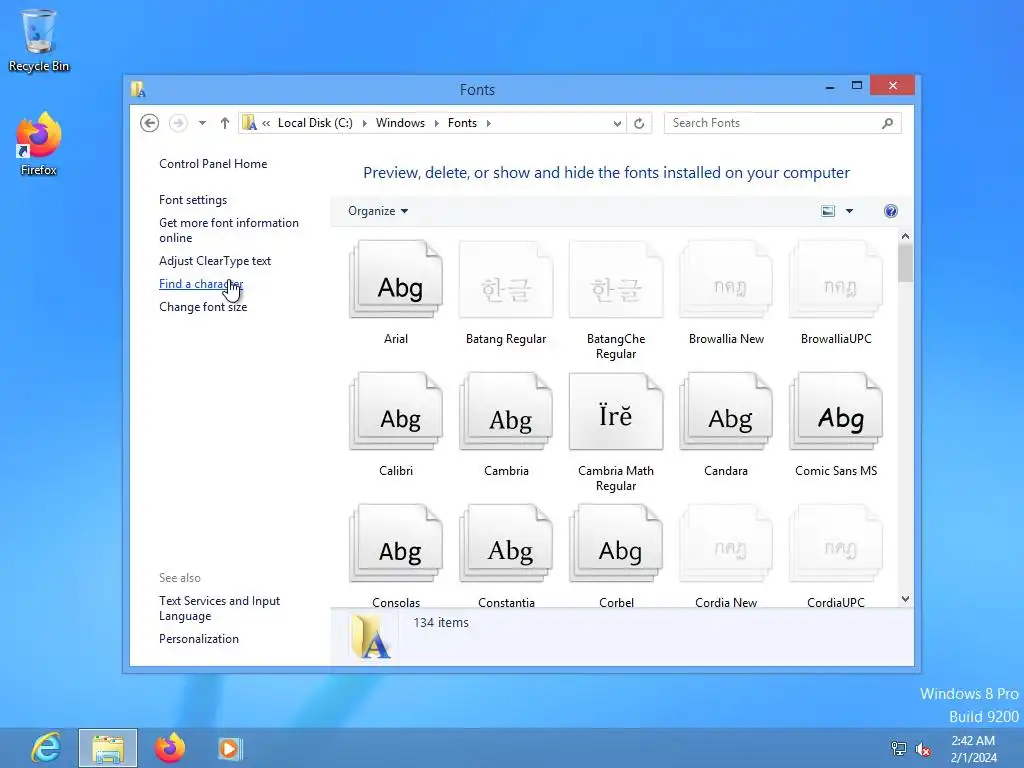Open the recent locations dropdown arrow
This screenshot has width=1024, height=768.
[x=202, y=123]
